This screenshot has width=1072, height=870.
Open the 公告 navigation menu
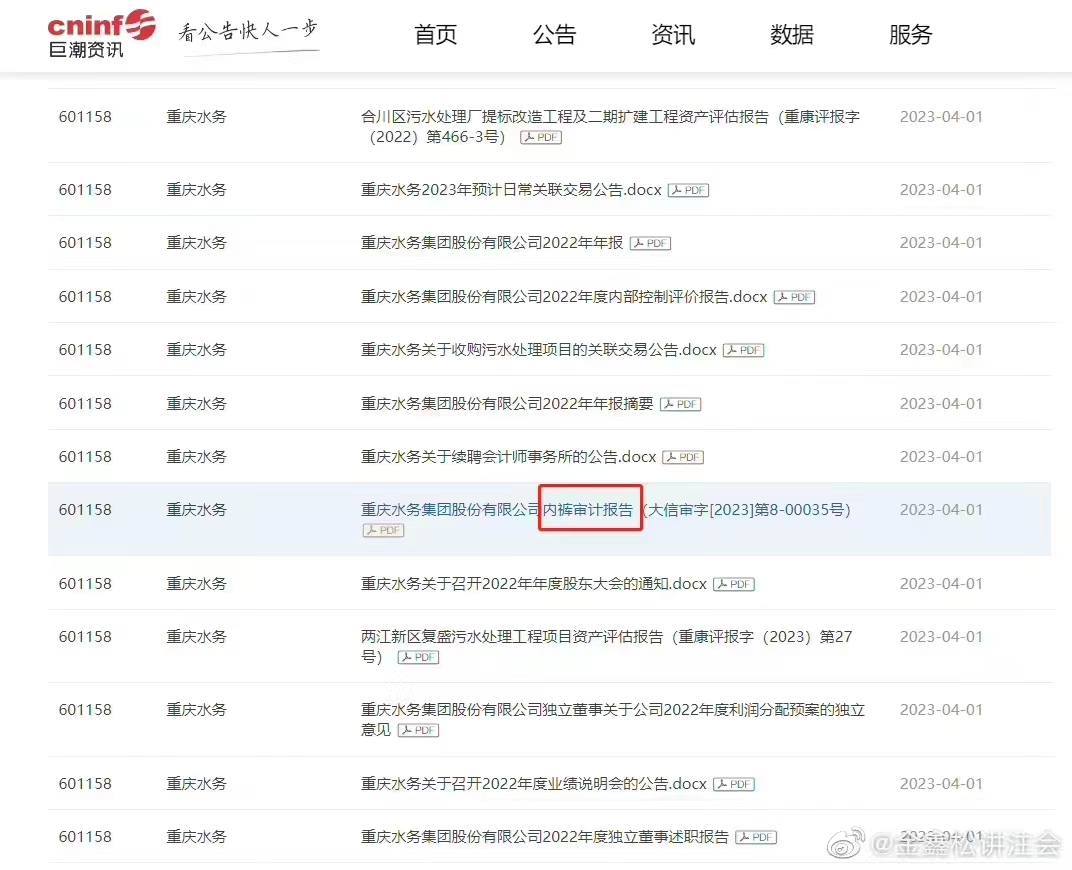pos(554,35)
